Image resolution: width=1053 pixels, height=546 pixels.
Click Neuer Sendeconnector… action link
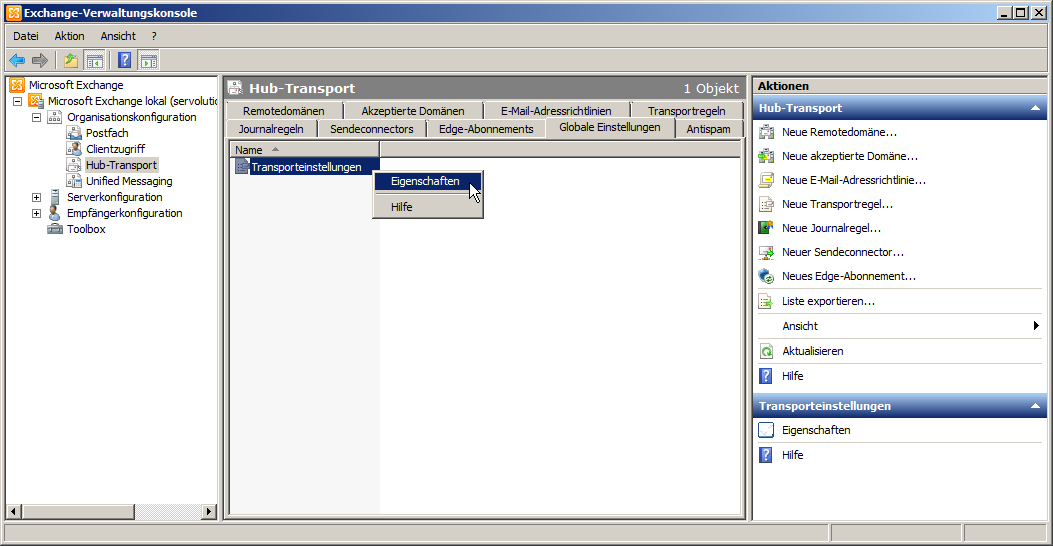843,252
